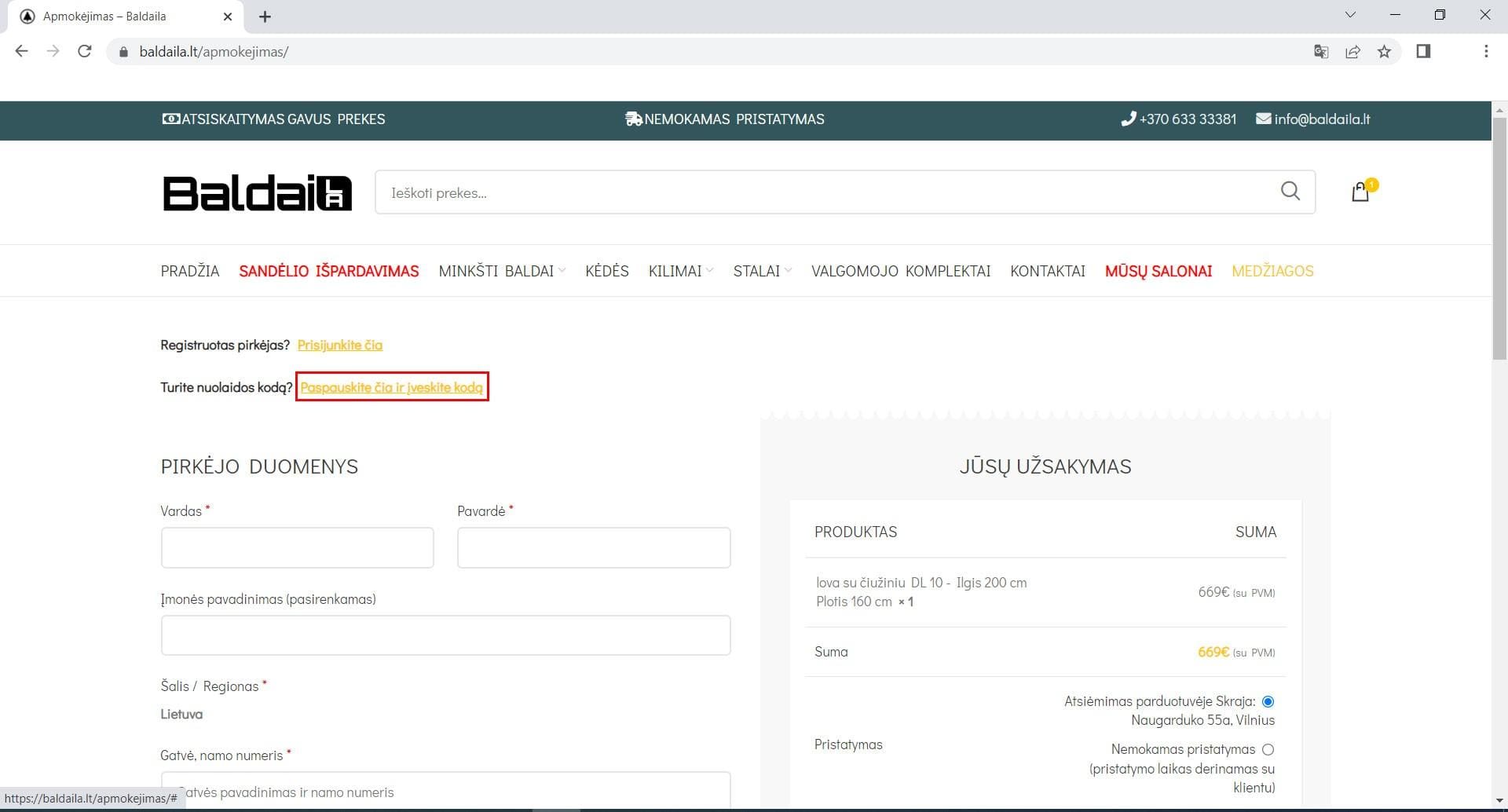Click the search magnifier icon

[x=1290, y=191]
